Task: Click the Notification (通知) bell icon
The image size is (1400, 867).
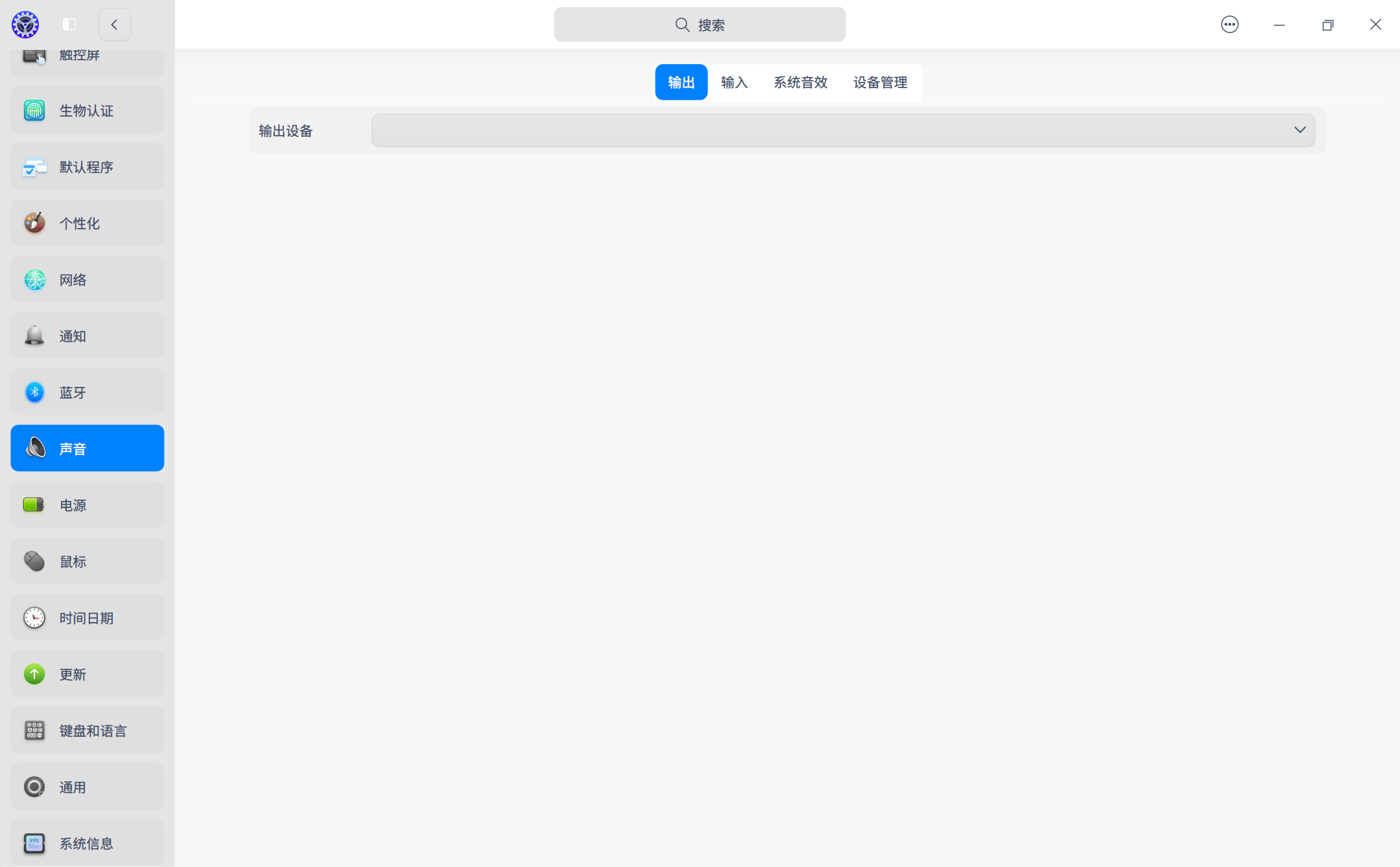Action: pos(34,336)
